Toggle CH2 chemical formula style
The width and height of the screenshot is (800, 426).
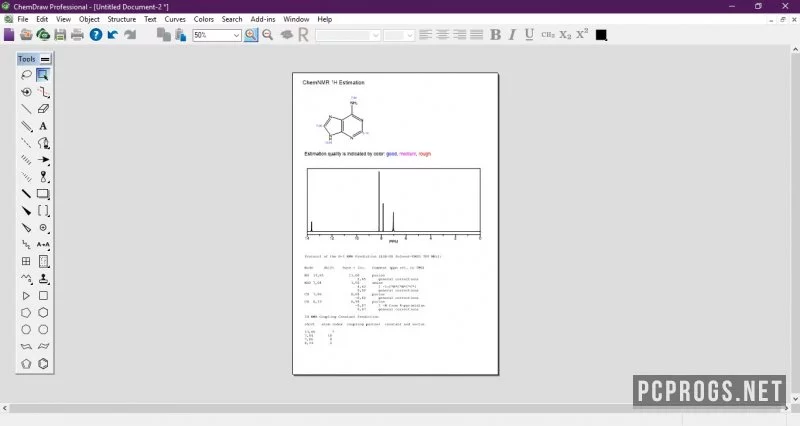click(x=548, y=35)
